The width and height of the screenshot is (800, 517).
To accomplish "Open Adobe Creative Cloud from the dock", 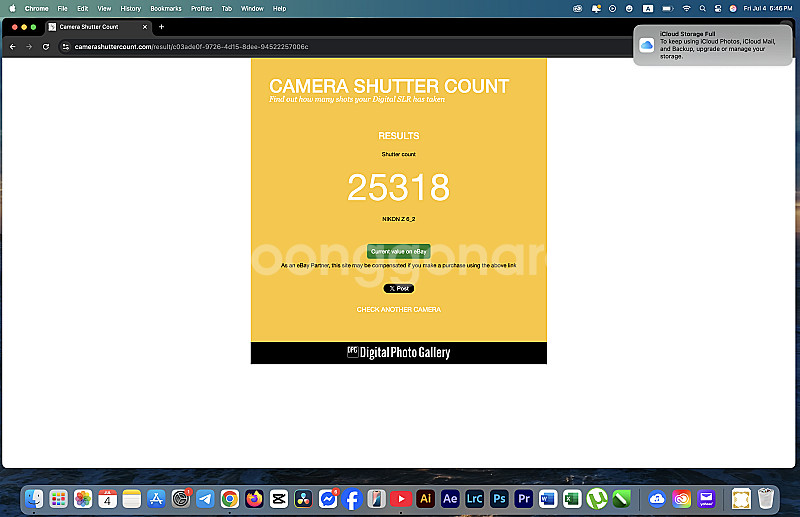I will tap(682, 499).
